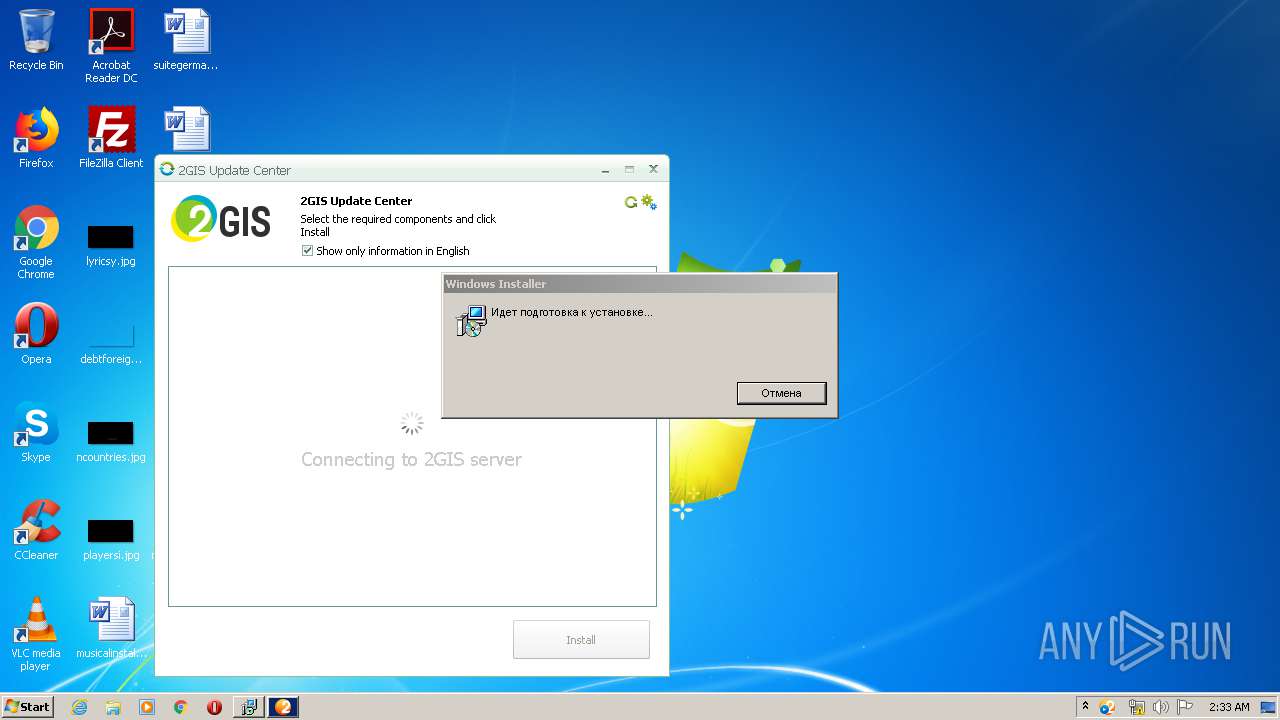1280x720 pixels.
Task: Open the Start menu
Action: pos(28,706)
